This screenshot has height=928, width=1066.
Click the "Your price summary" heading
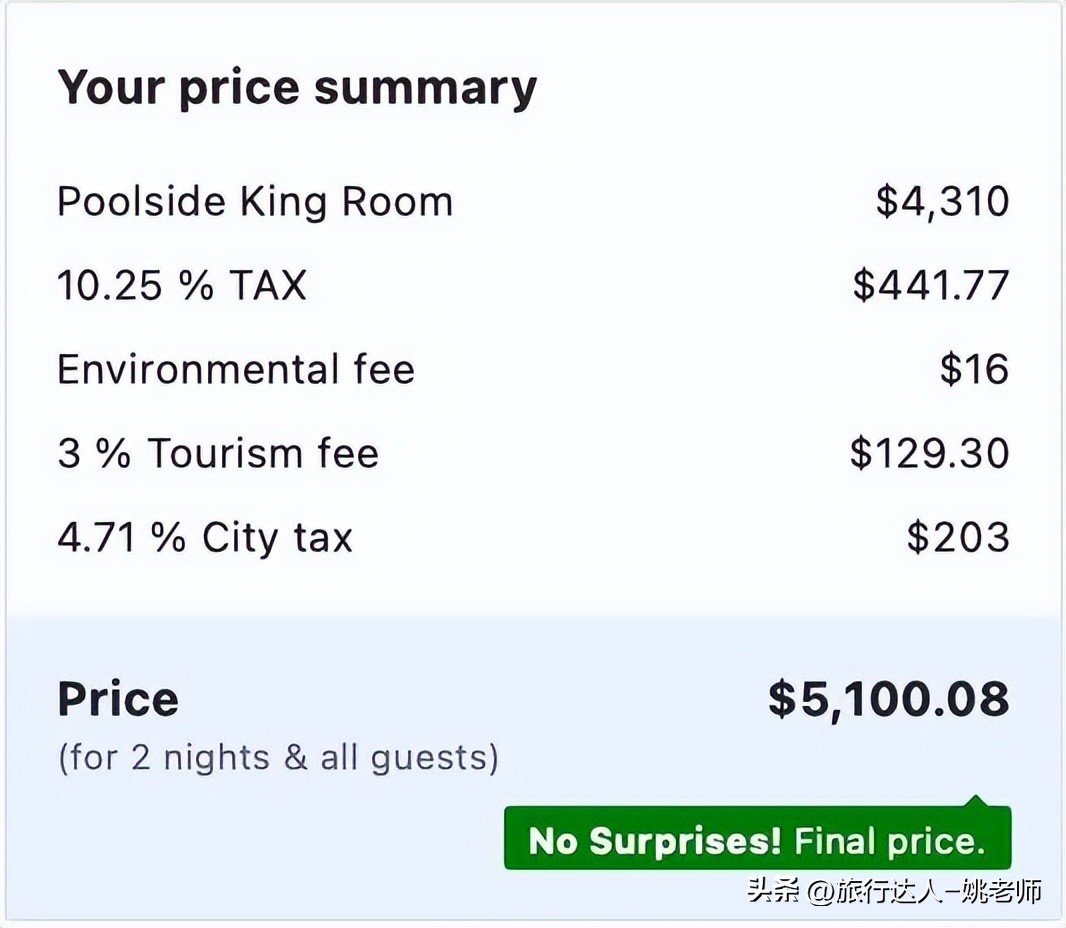297,88
